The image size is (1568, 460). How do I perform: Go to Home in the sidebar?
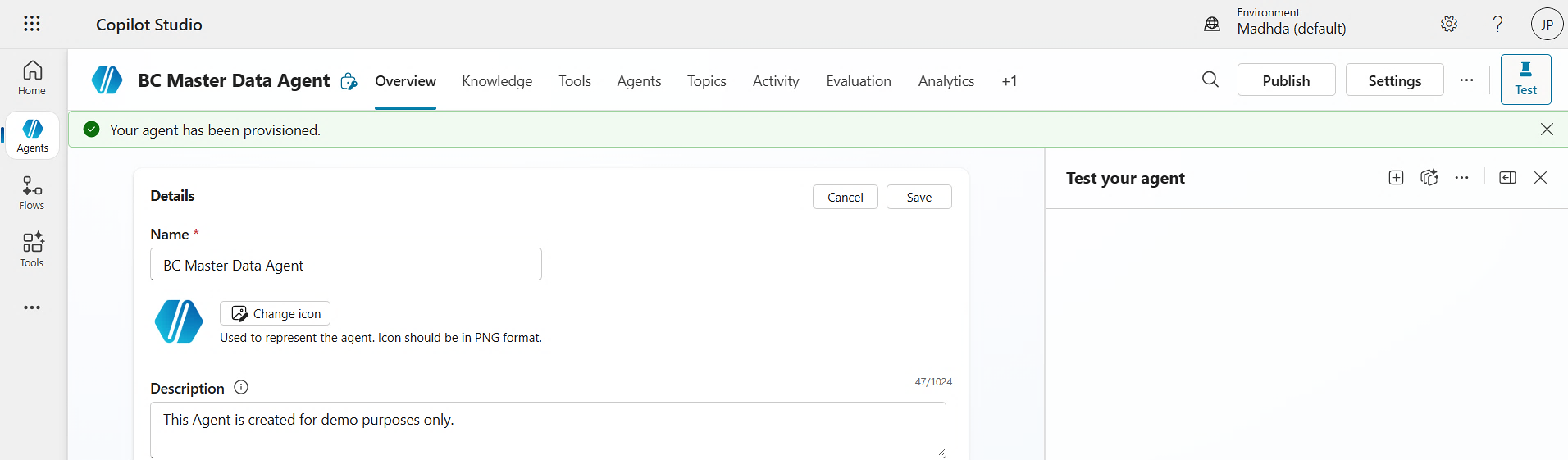point(32,78)
